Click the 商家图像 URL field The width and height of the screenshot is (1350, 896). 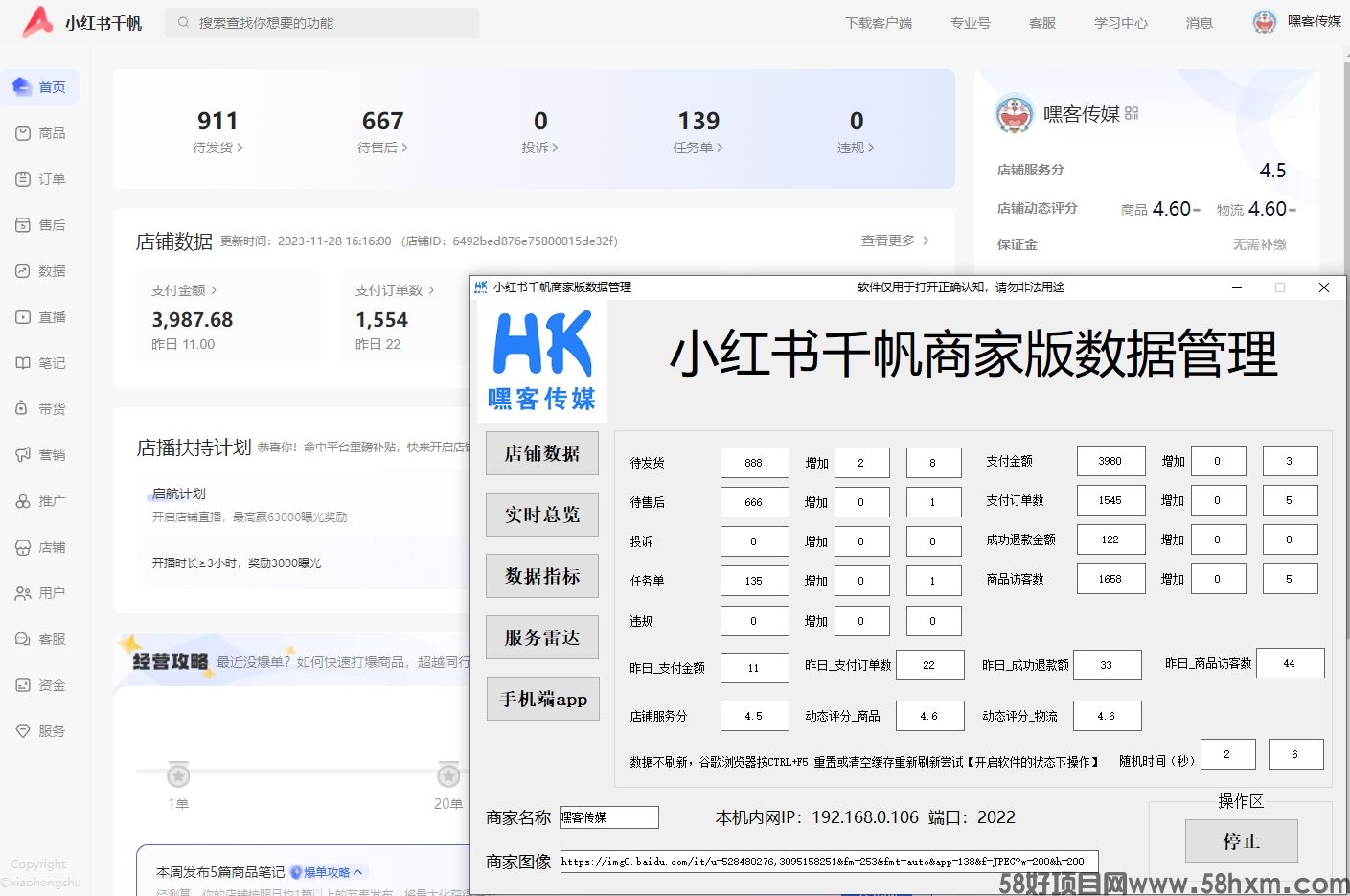click(830, 862)
